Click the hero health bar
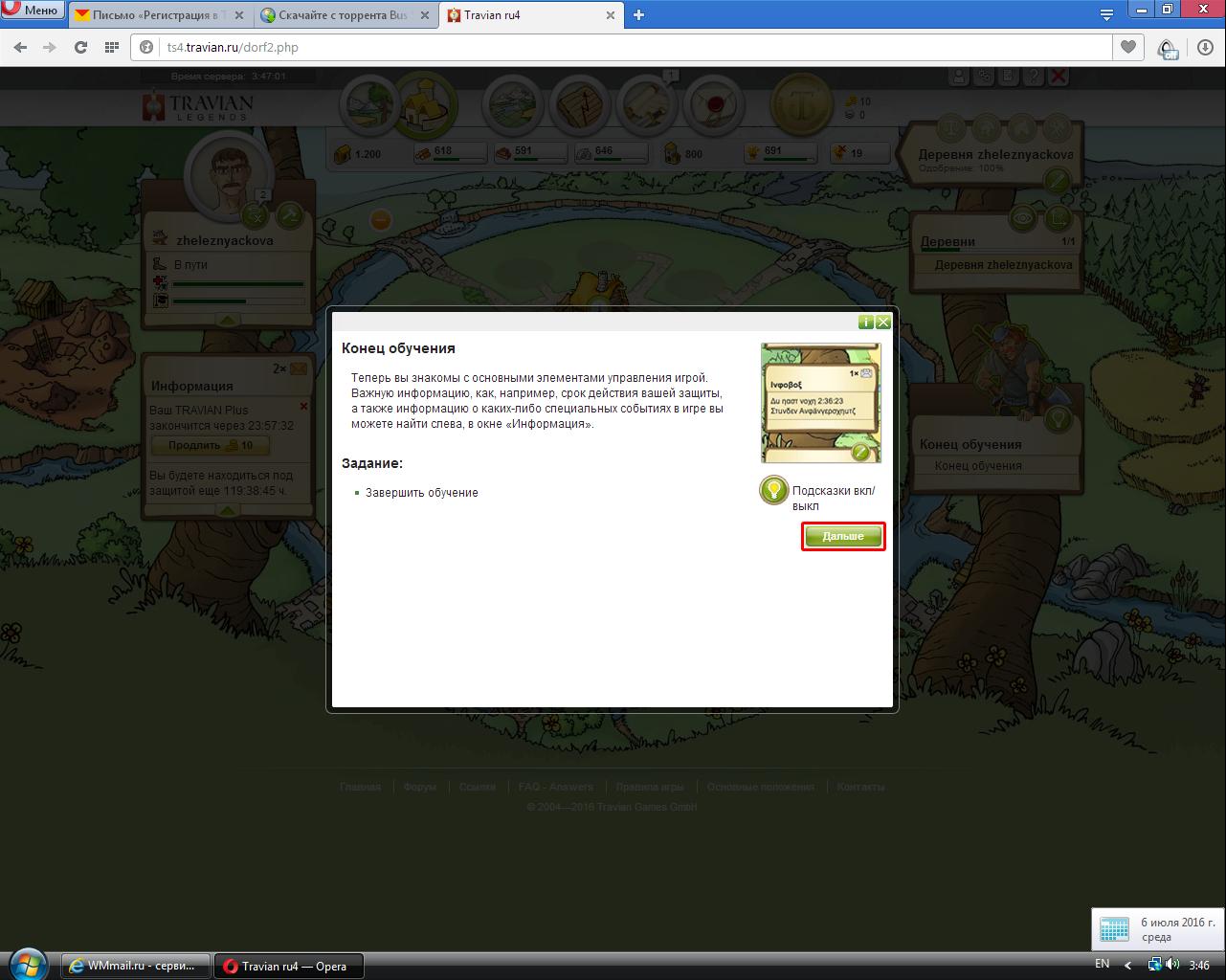This screenshot has height=980, width=1226. [x=238, y=283]
